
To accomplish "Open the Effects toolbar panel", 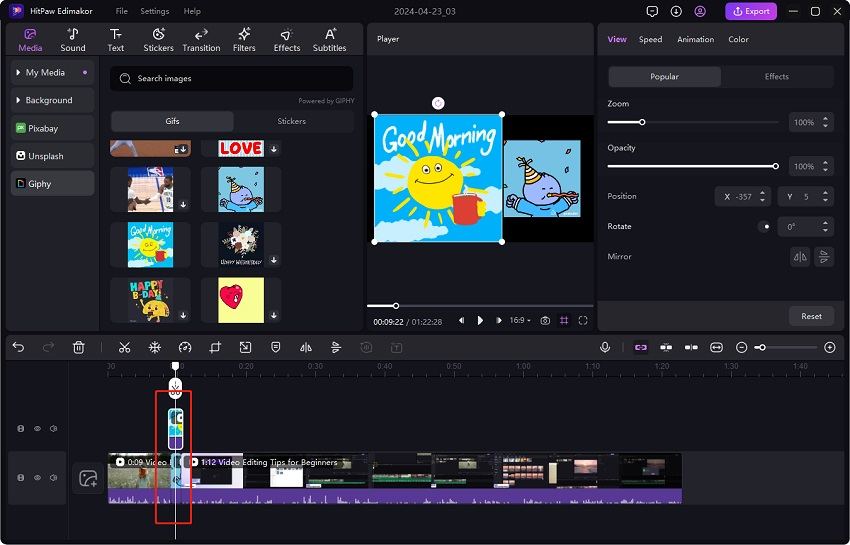I will click(x=287, y=40).
